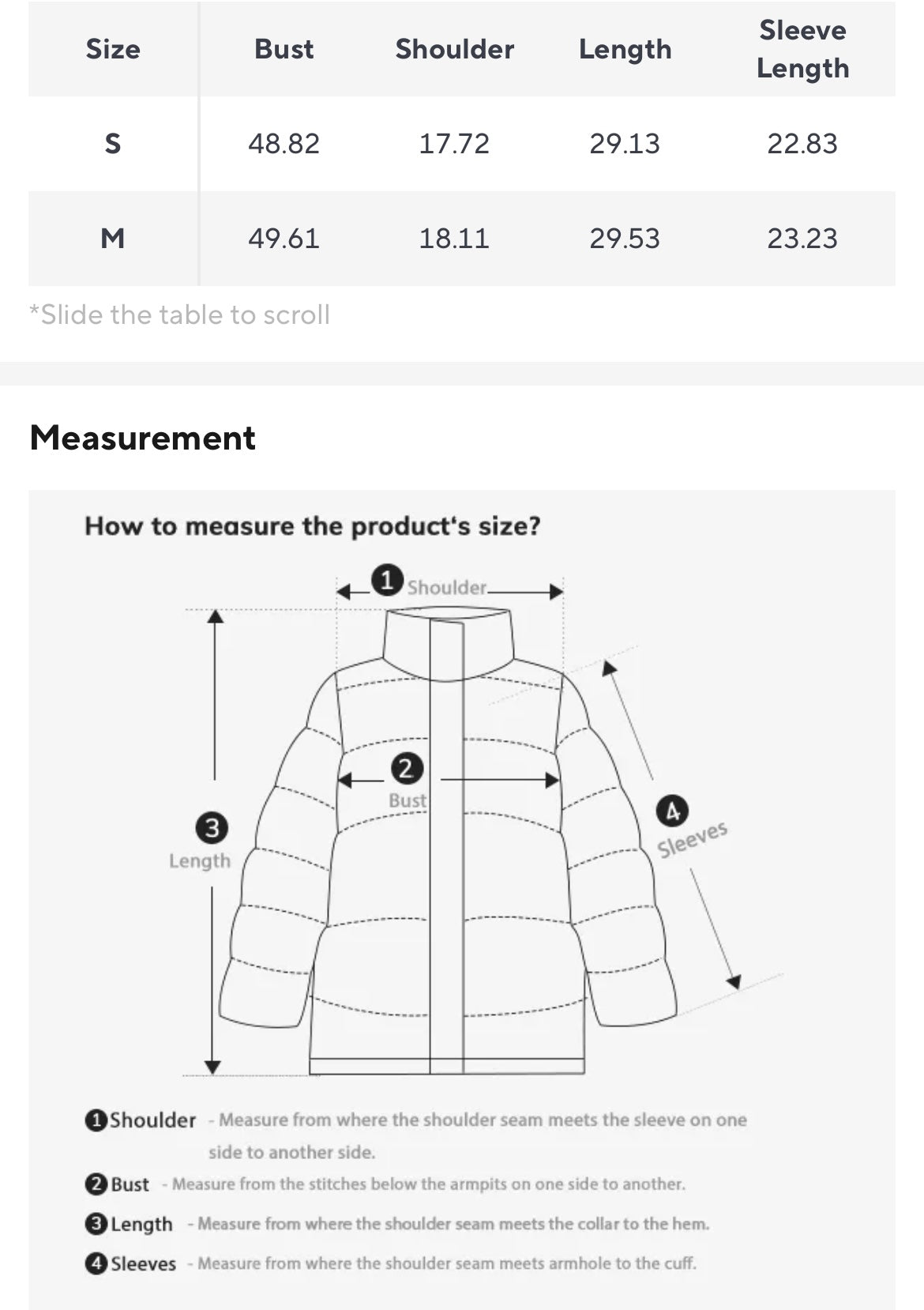Click the number 2 Bust badge in the jacket diagram

pos(406,768)
